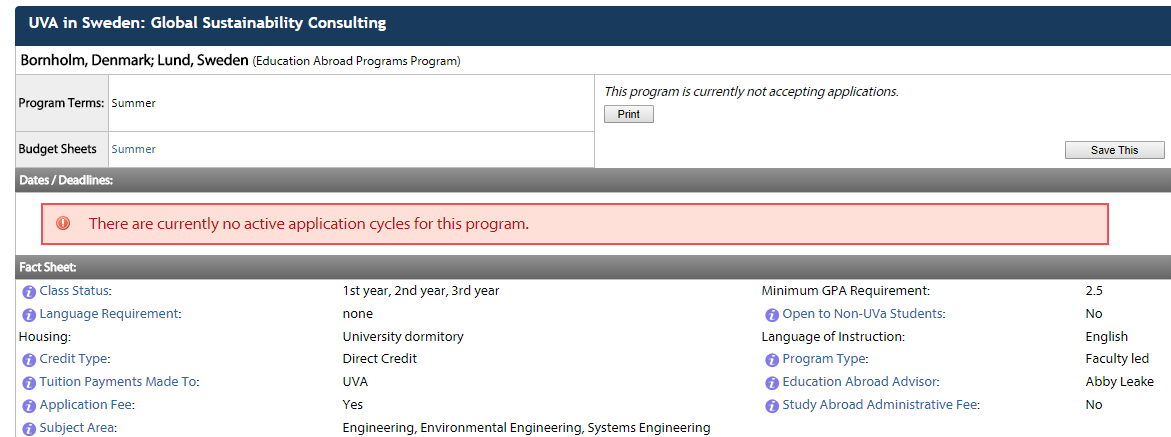Click the Study Abroad Administrative Fee link

[880, 405]
